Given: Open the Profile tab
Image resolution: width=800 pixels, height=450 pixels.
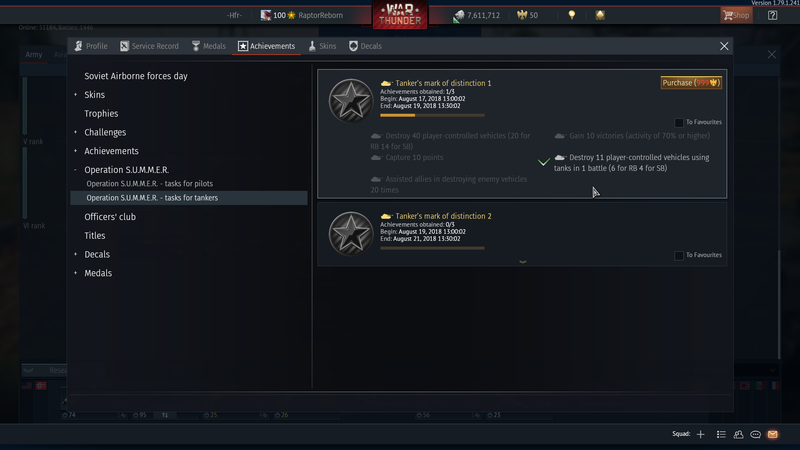Looking at the screenshot, I should click(x=91, y=46).
